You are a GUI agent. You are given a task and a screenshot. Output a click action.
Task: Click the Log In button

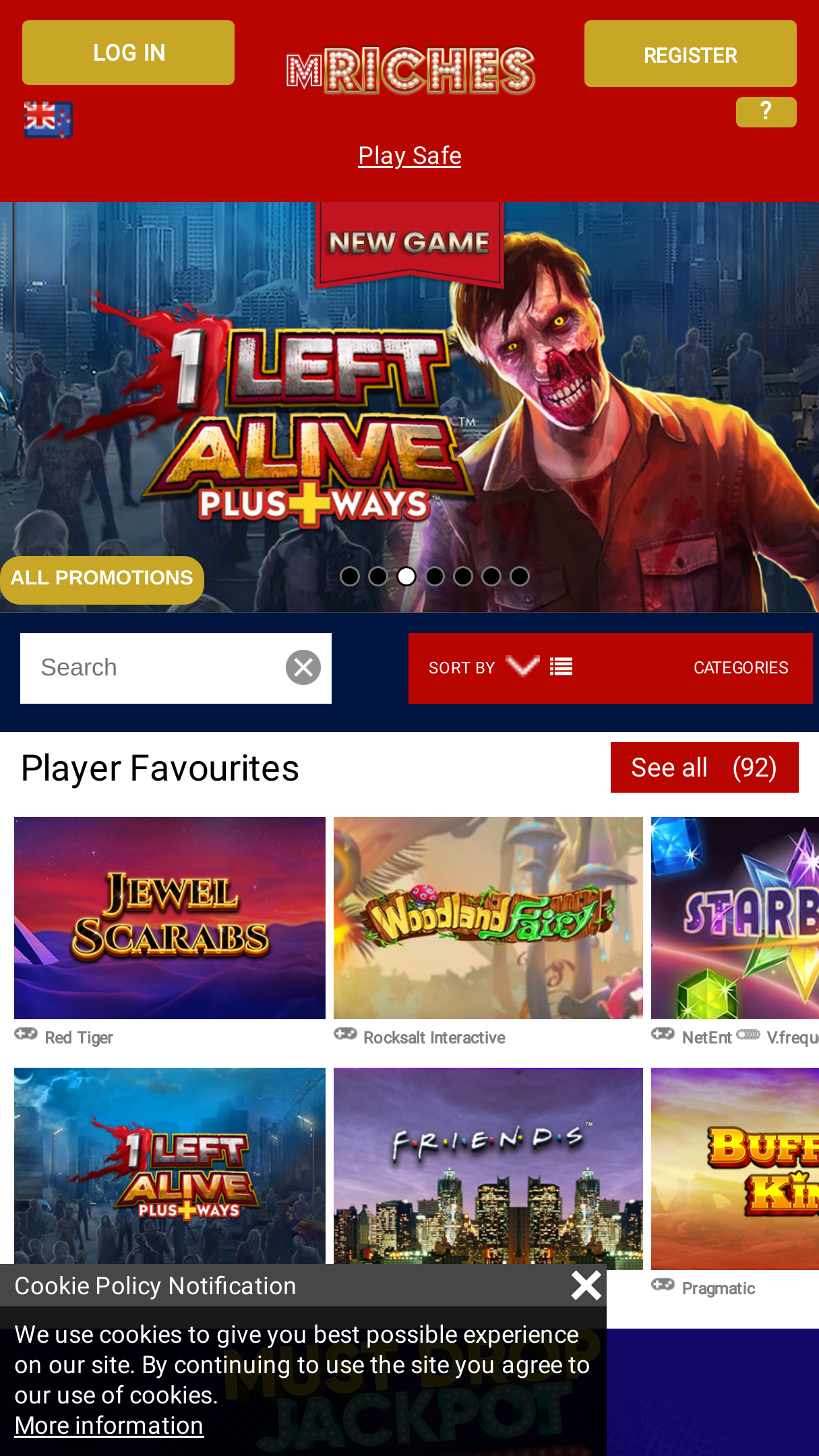pos(128,53)
